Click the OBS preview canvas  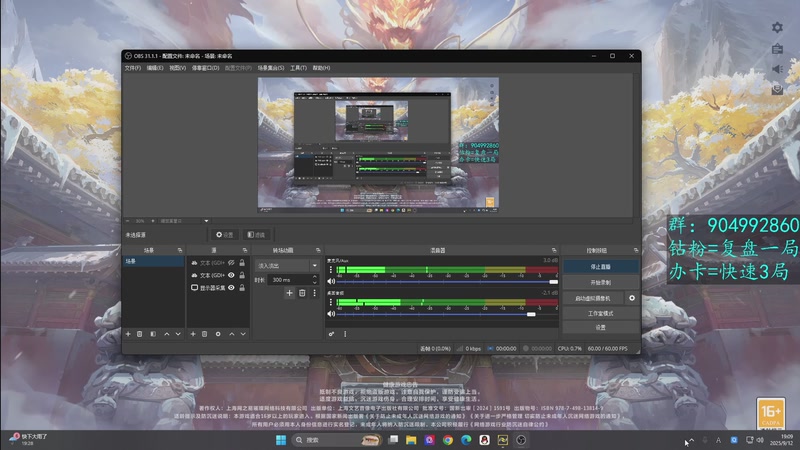[378, 145]
